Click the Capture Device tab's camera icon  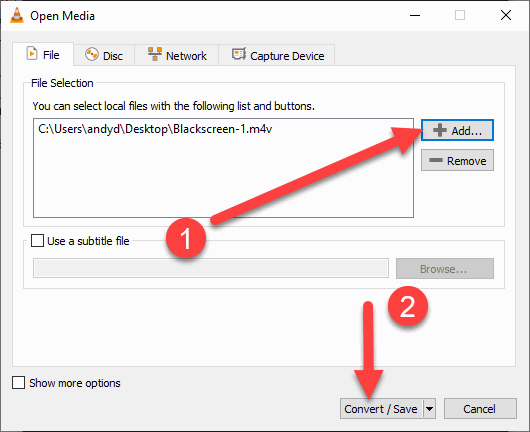(239, 54)
